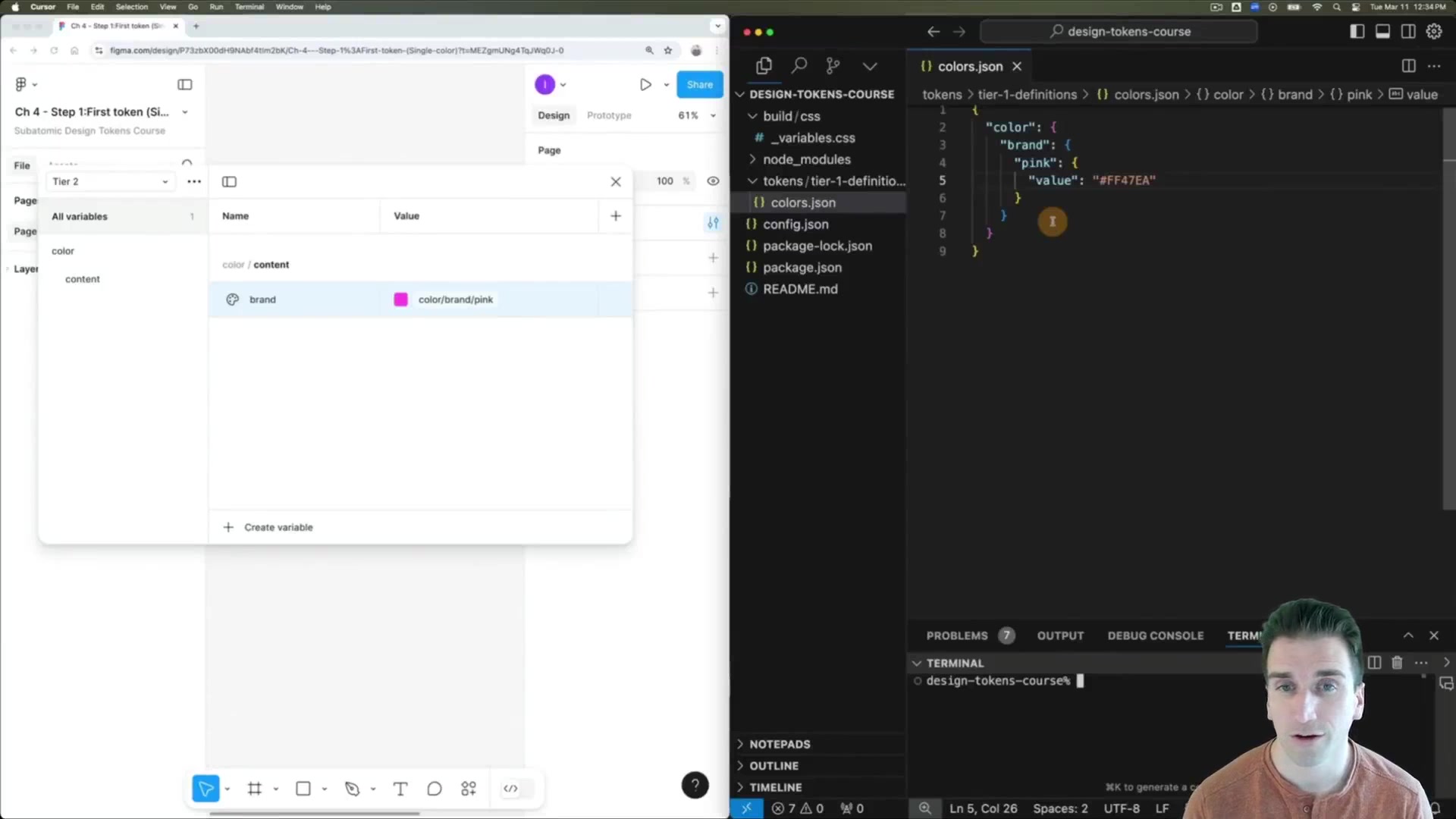Select All variables group
This screenshot has height=819, width=1456.
pyautogui.click(x=124, y=216)
